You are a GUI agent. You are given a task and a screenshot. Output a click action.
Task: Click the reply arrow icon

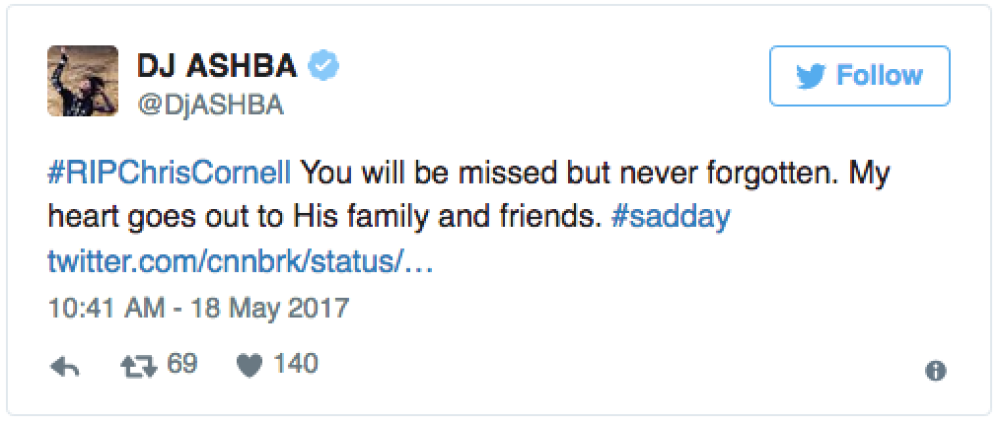(x=64, y=367)
